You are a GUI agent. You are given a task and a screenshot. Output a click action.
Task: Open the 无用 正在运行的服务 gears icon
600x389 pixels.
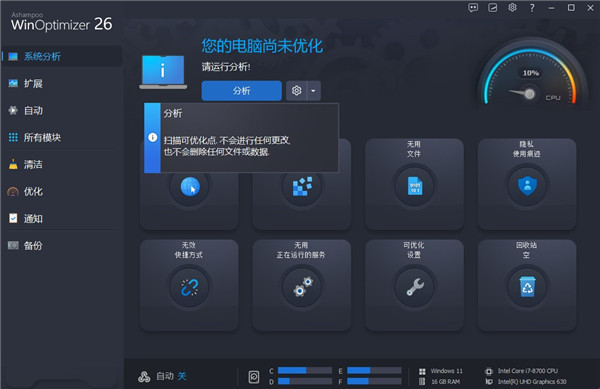pyautogui.click(x=302, y=287)
